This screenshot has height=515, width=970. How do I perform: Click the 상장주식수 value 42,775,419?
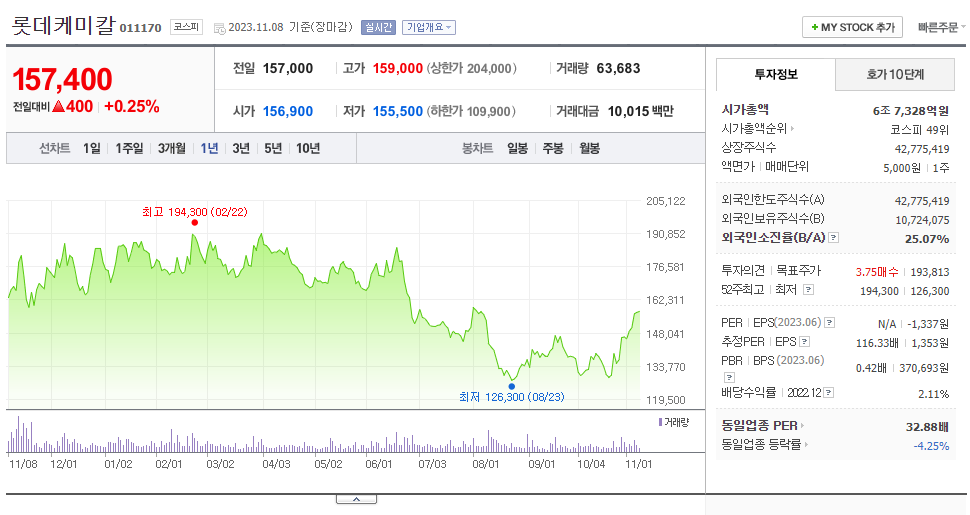coord(922,149)
